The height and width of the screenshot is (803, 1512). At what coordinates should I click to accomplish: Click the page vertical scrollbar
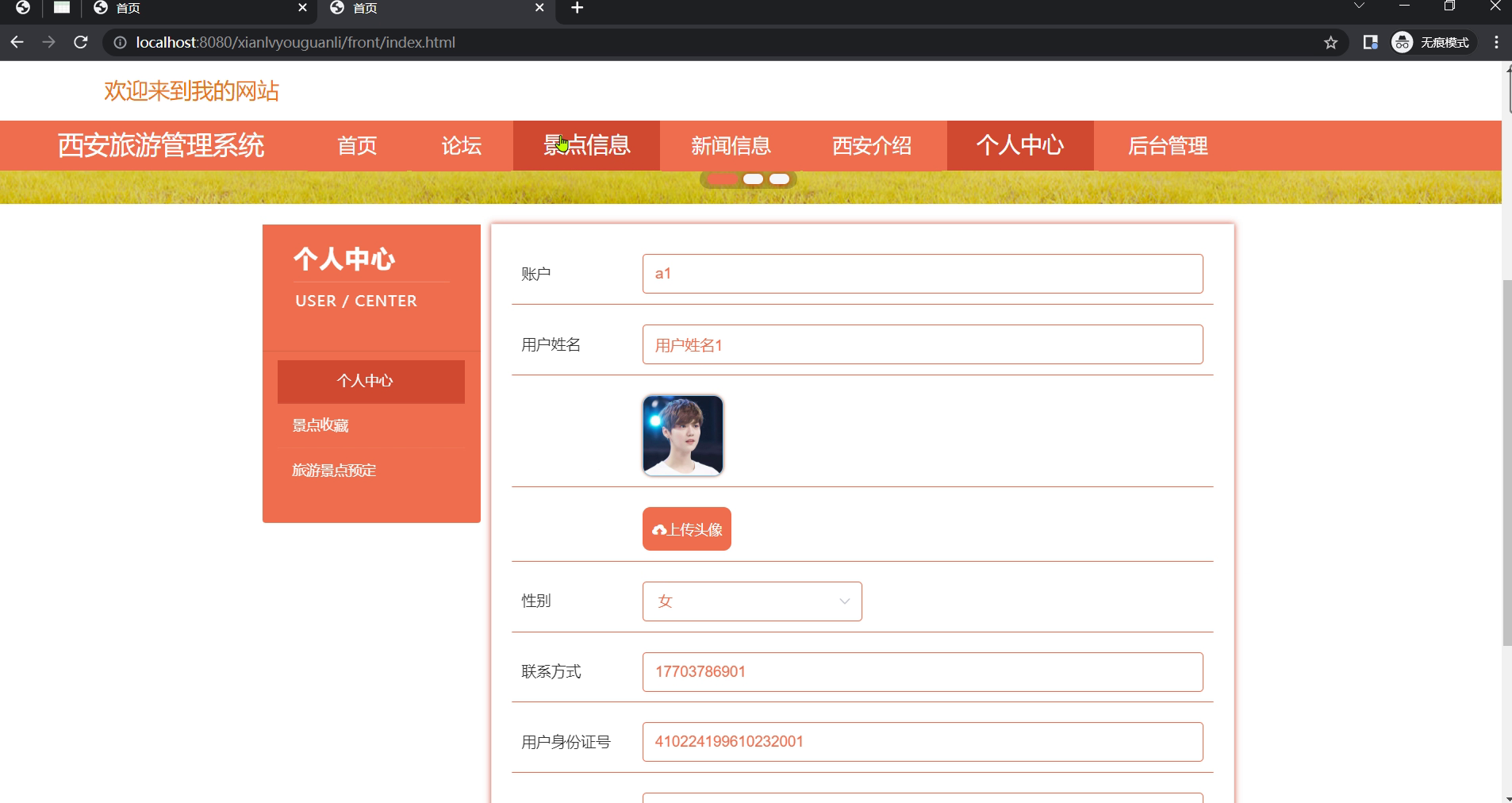coord(1507,462)
